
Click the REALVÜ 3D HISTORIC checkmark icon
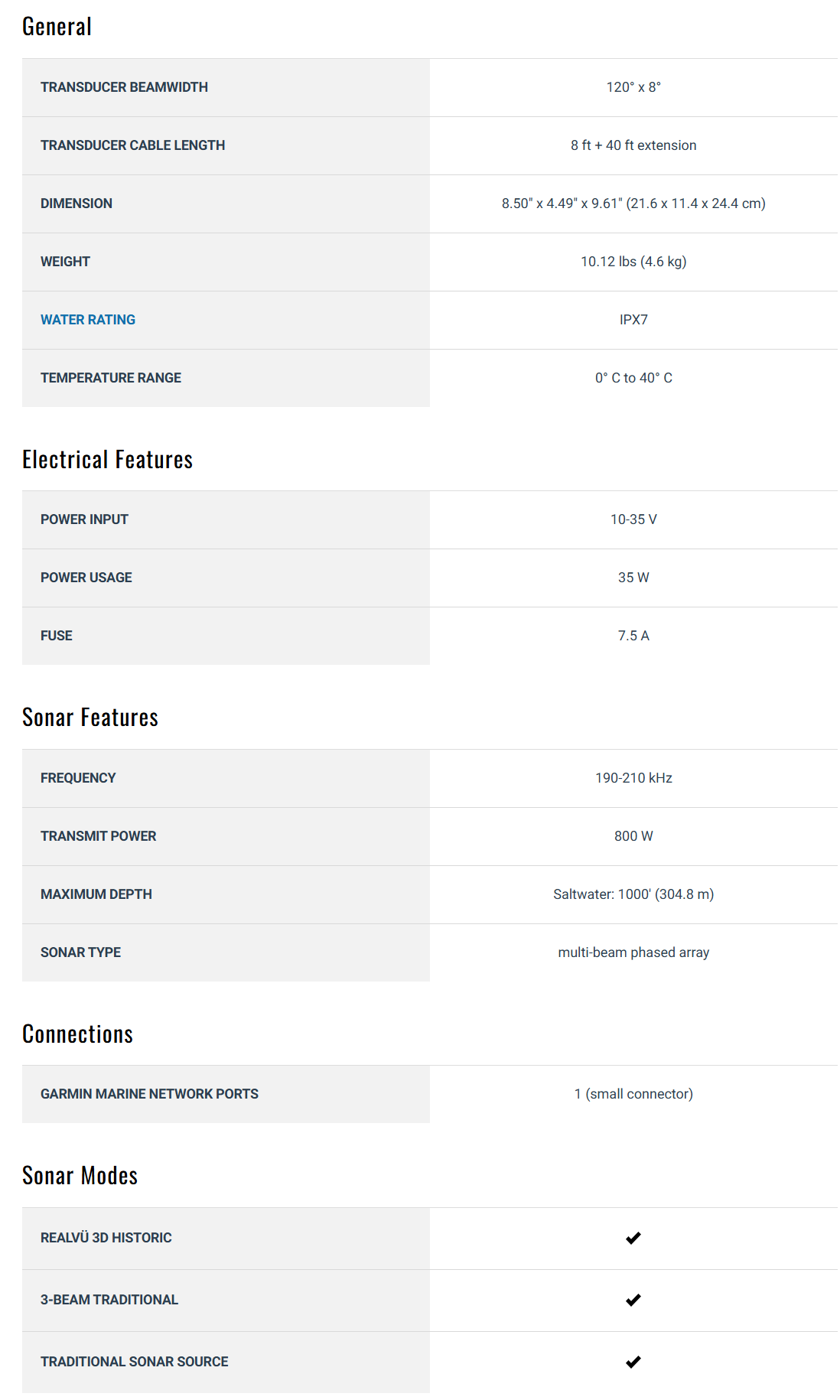click(x=633, y=1238)
